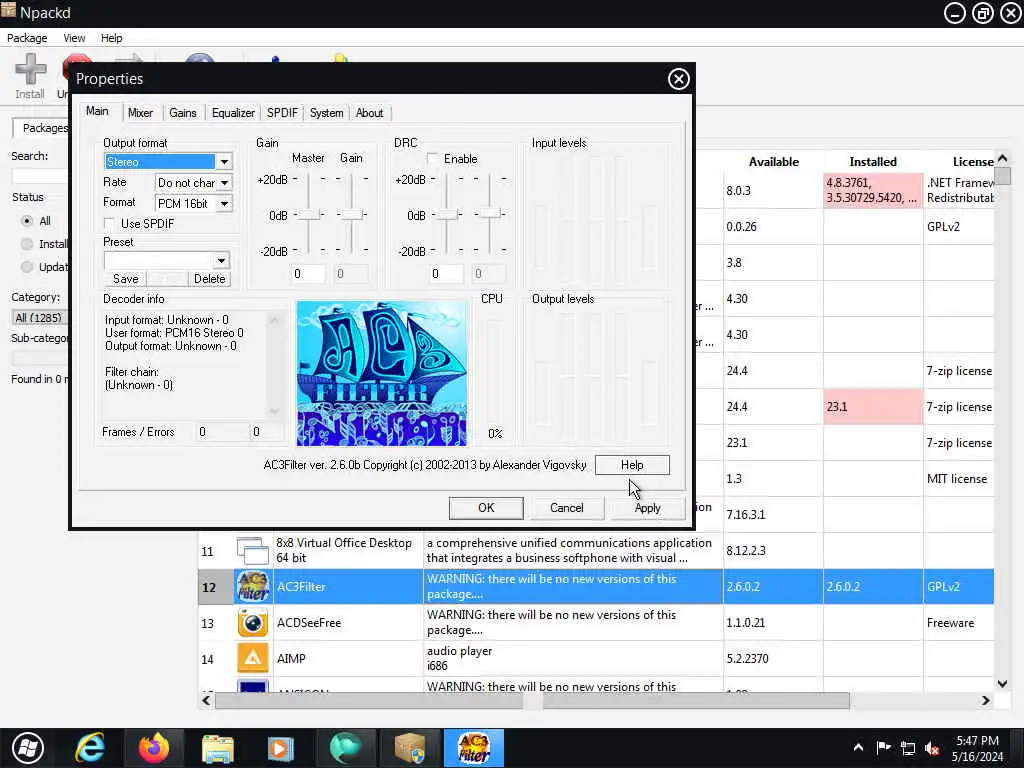Click the AC3Filter ship logo image
The width and height of the screenshot is (1024, 768).
click(x=382, y=374)
